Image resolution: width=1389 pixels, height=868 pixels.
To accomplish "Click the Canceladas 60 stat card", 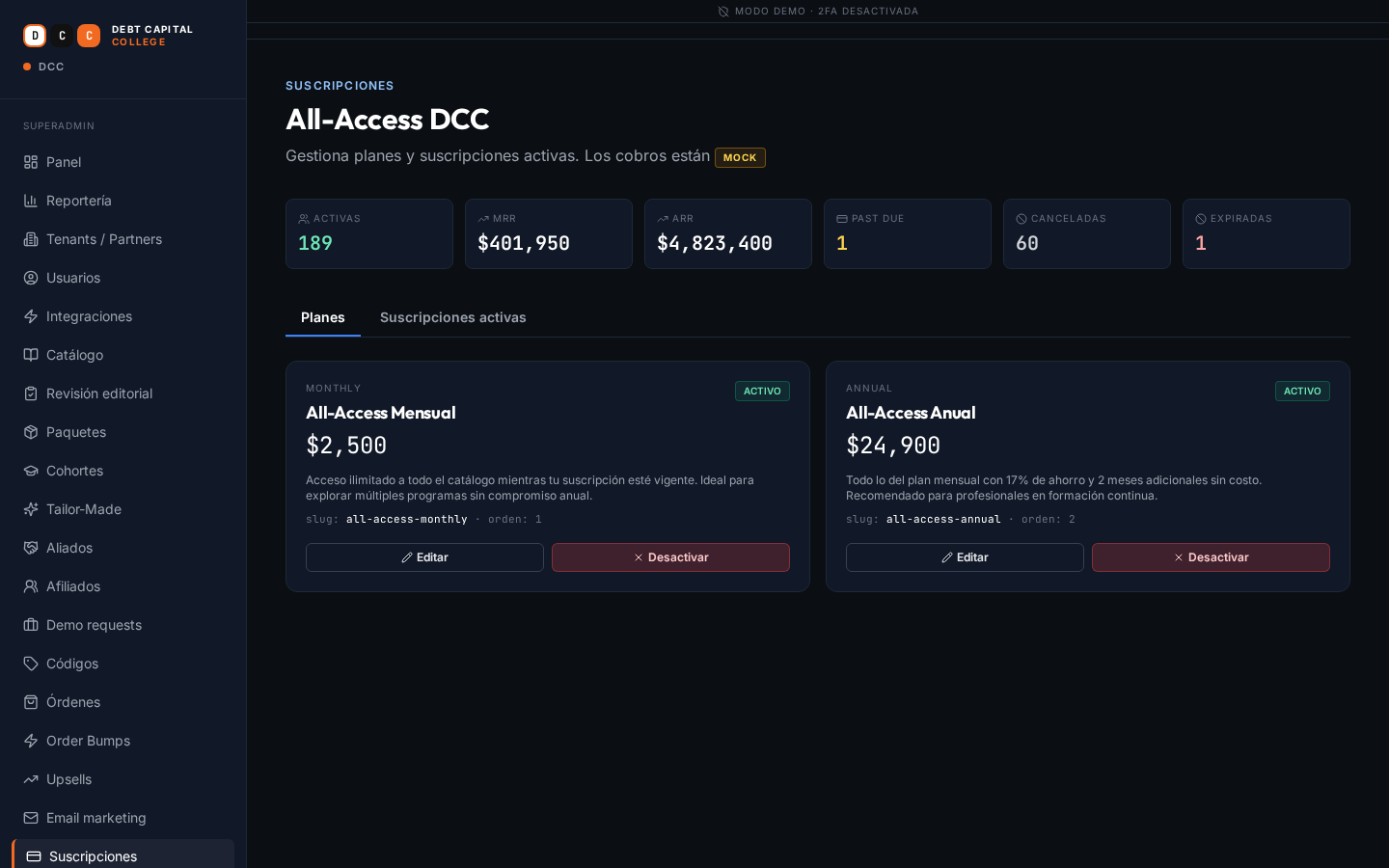I will [1087, 233].
